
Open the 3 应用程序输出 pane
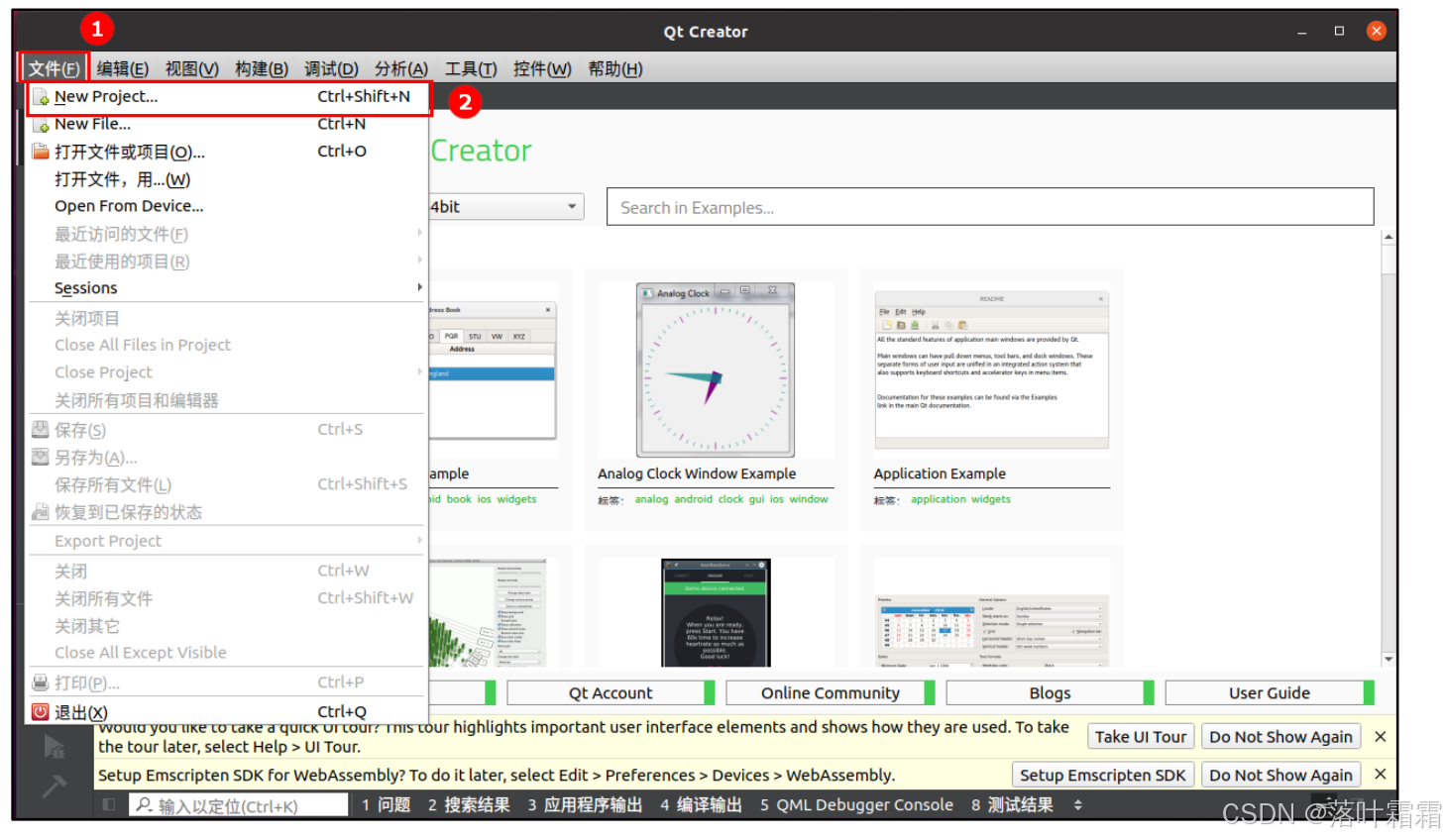(x=585, y=805)
